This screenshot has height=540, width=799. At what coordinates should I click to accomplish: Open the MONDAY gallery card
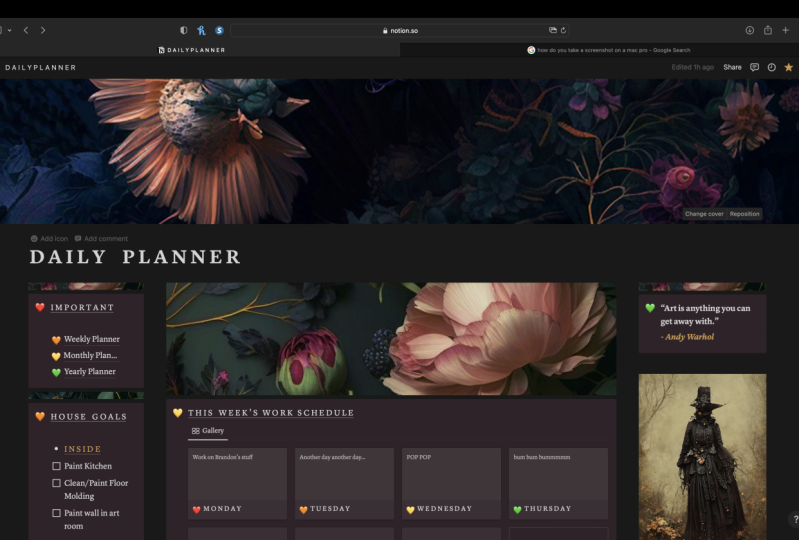tap(237, 483)
